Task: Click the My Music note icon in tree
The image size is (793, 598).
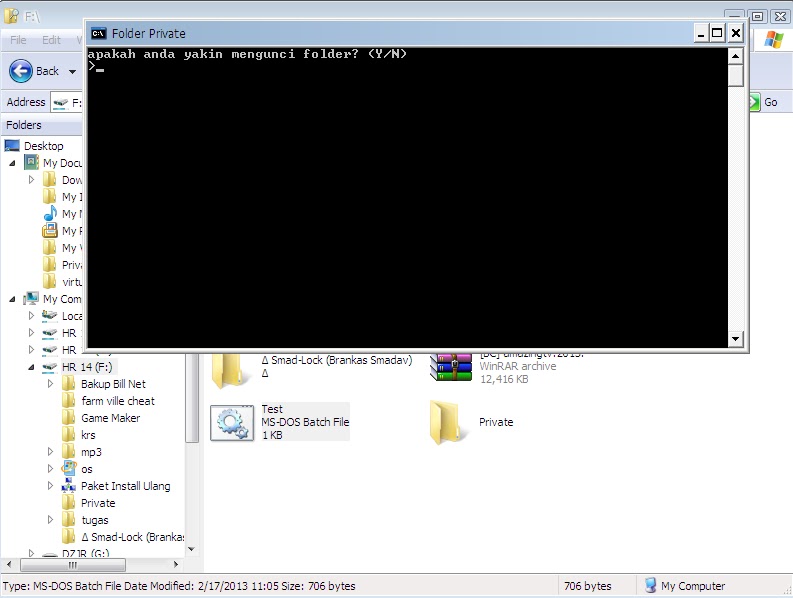Action: tap(50, 213)
